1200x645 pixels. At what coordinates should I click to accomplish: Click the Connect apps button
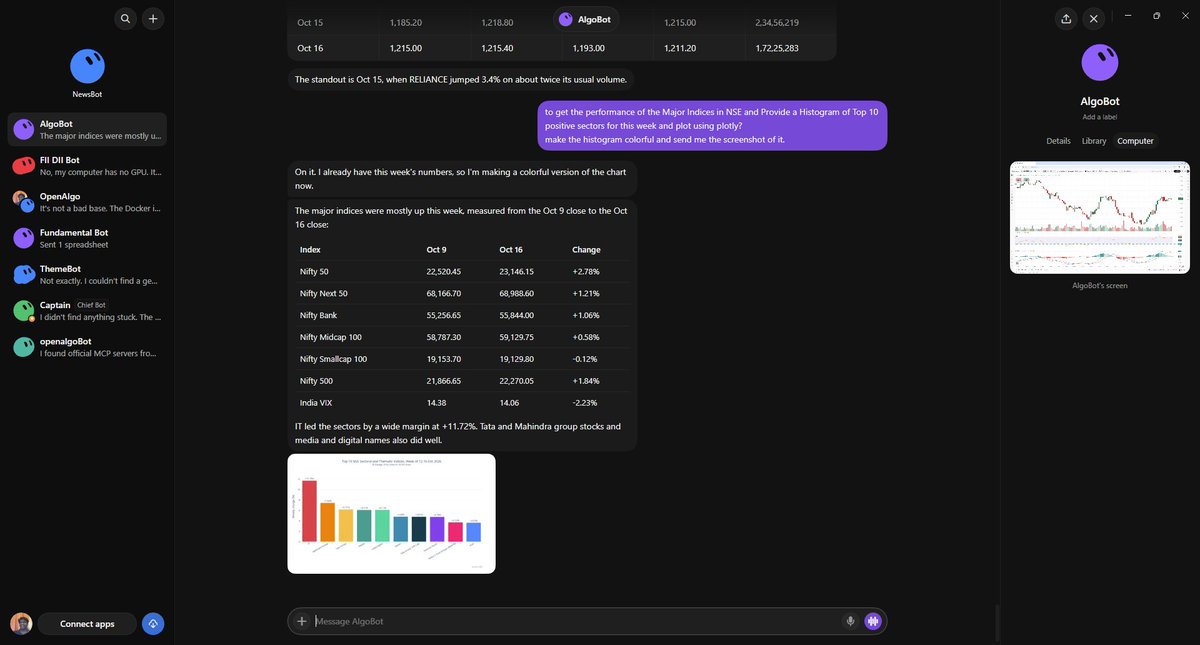87,623
